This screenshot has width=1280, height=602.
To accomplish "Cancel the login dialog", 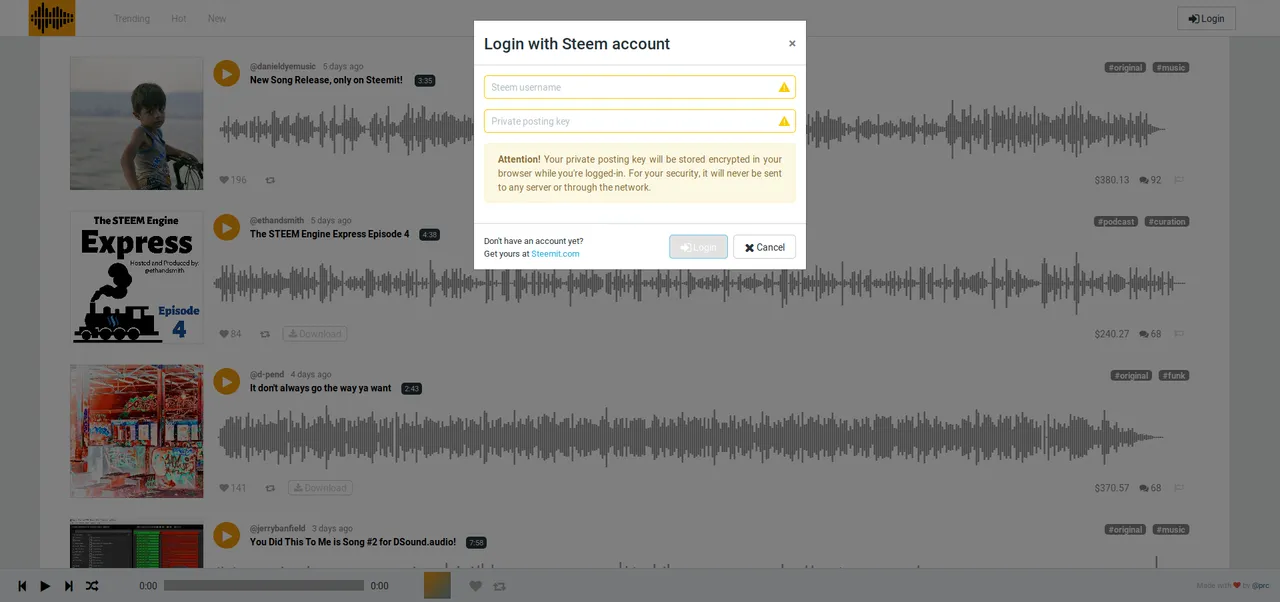I will click(764, 247).
